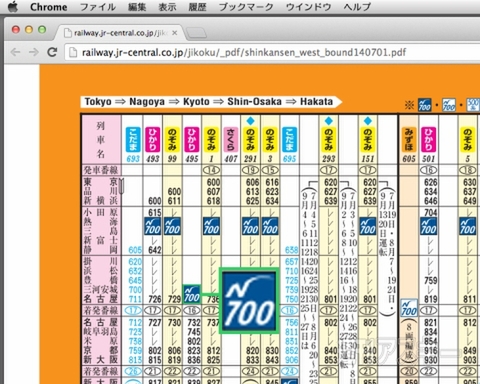Open the Apple menu
This screenshot has width=480, height=384.
coord(12,7)
